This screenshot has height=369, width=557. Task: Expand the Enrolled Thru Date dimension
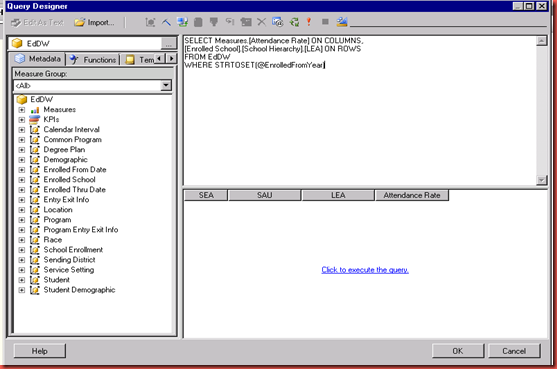coord(22,190)
